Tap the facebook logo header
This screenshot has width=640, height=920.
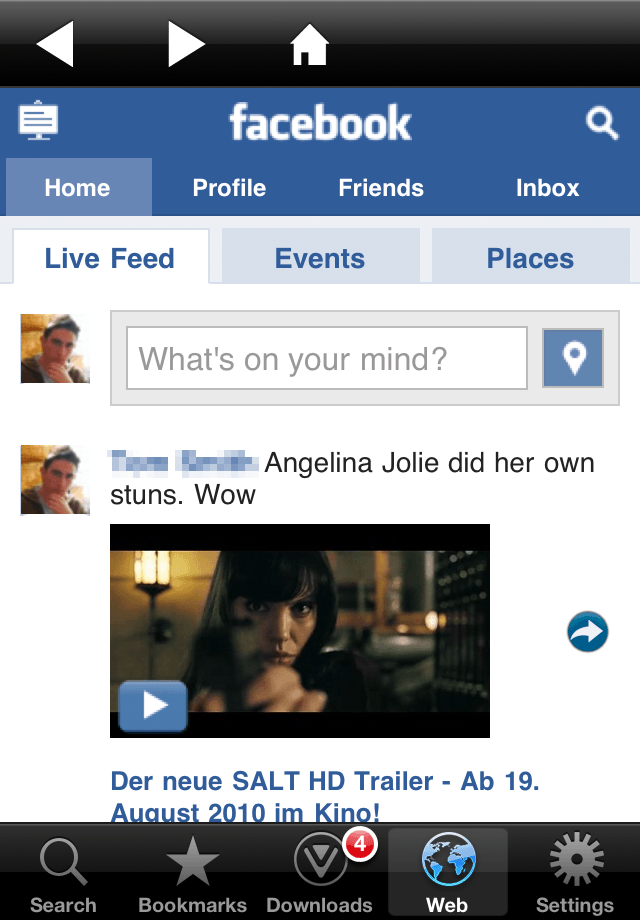(x=320, y=122)
